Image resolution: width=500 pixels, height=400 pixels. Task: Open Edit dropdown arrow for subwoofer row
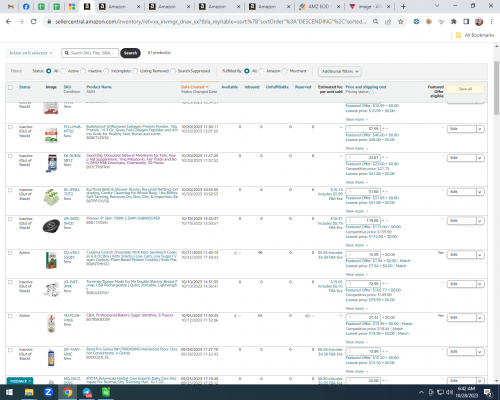pos(480,221)
